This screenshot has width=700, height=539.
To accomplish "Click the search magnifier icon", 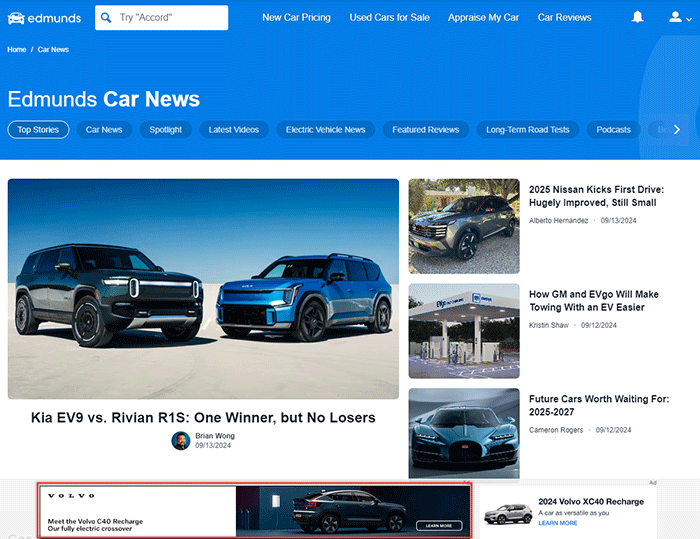I will coord(106,17).
